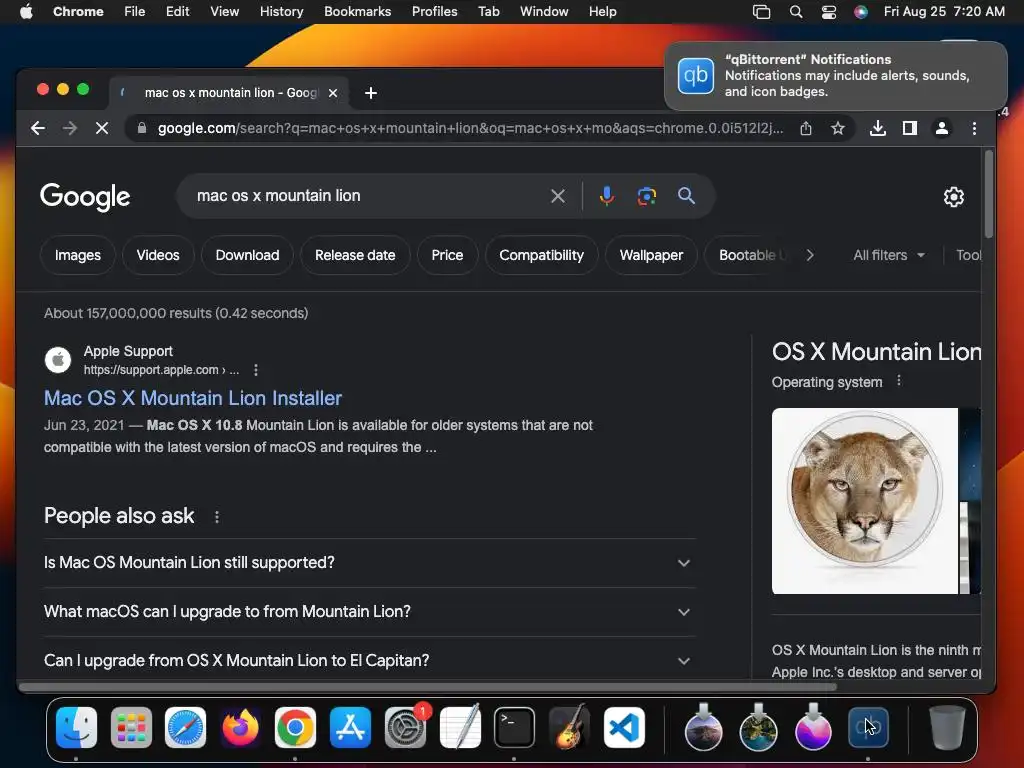Image resolution: width=1024 pixels, height=768 pixels.
Task: Expand 'What macOS can I upgrade to' question
Action: [370, 612]
